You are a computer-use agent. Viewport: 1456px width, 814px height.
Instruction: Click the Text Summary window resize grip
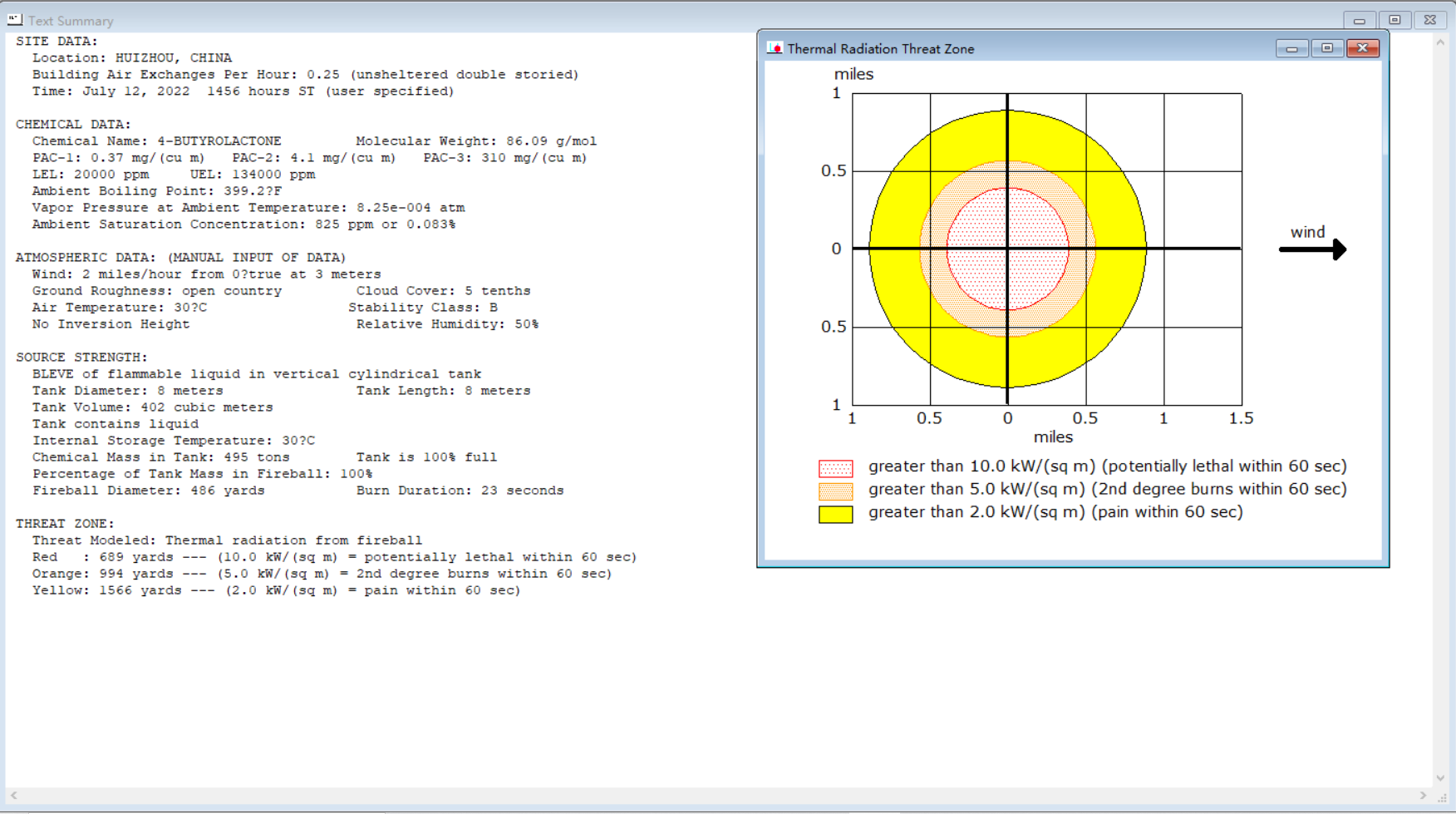1442,797
